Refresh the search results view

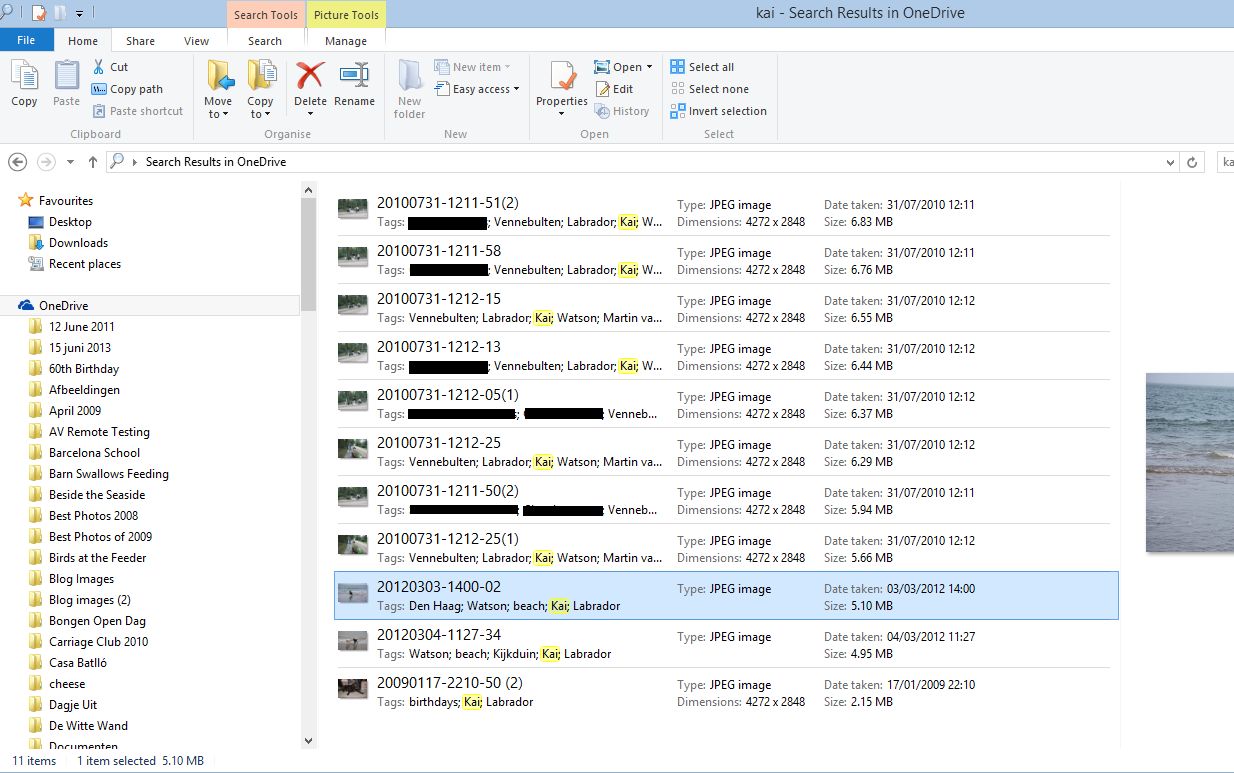tap(1192, 162)
